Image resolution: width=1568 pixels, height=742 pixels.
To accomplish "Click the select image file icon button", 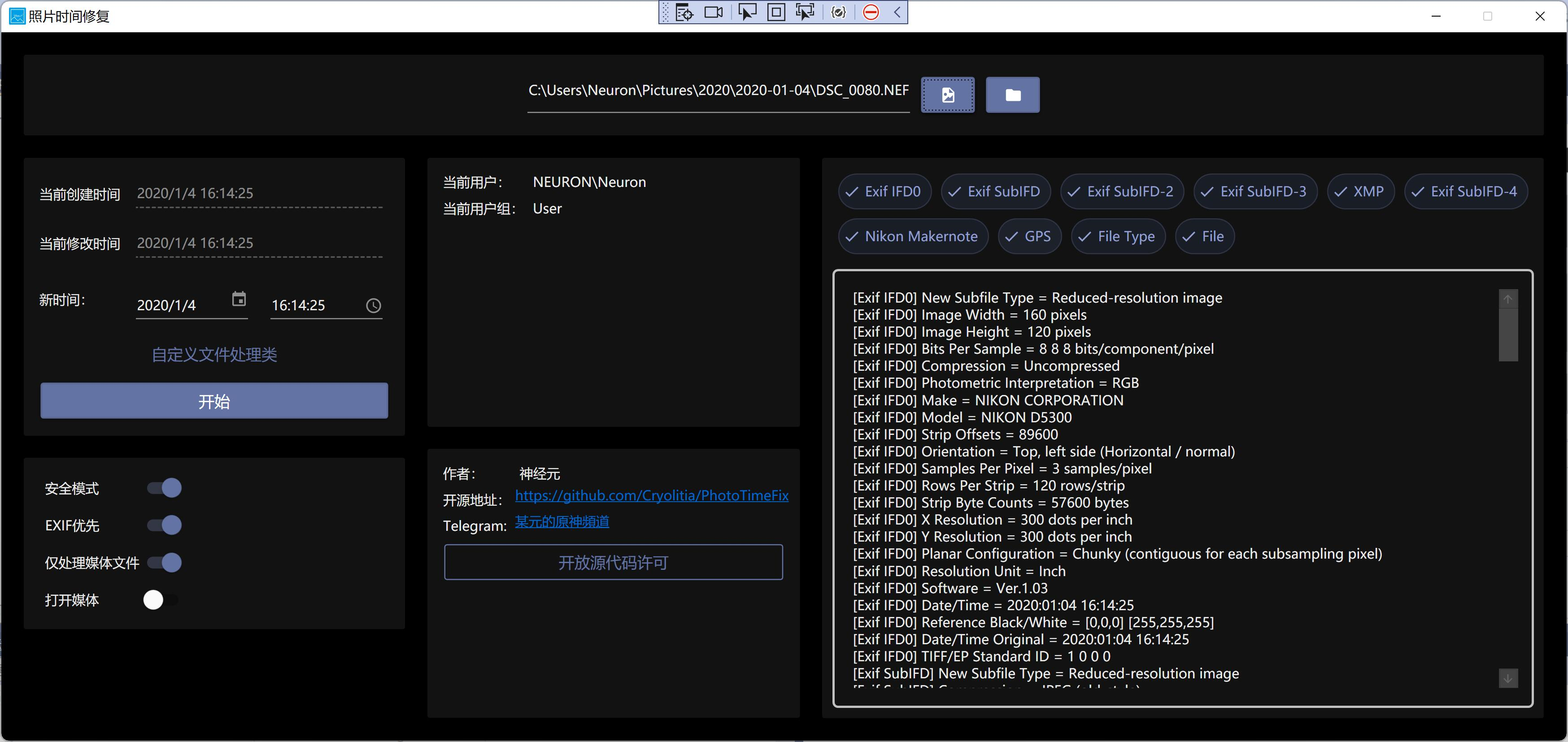I will [947, 95].
